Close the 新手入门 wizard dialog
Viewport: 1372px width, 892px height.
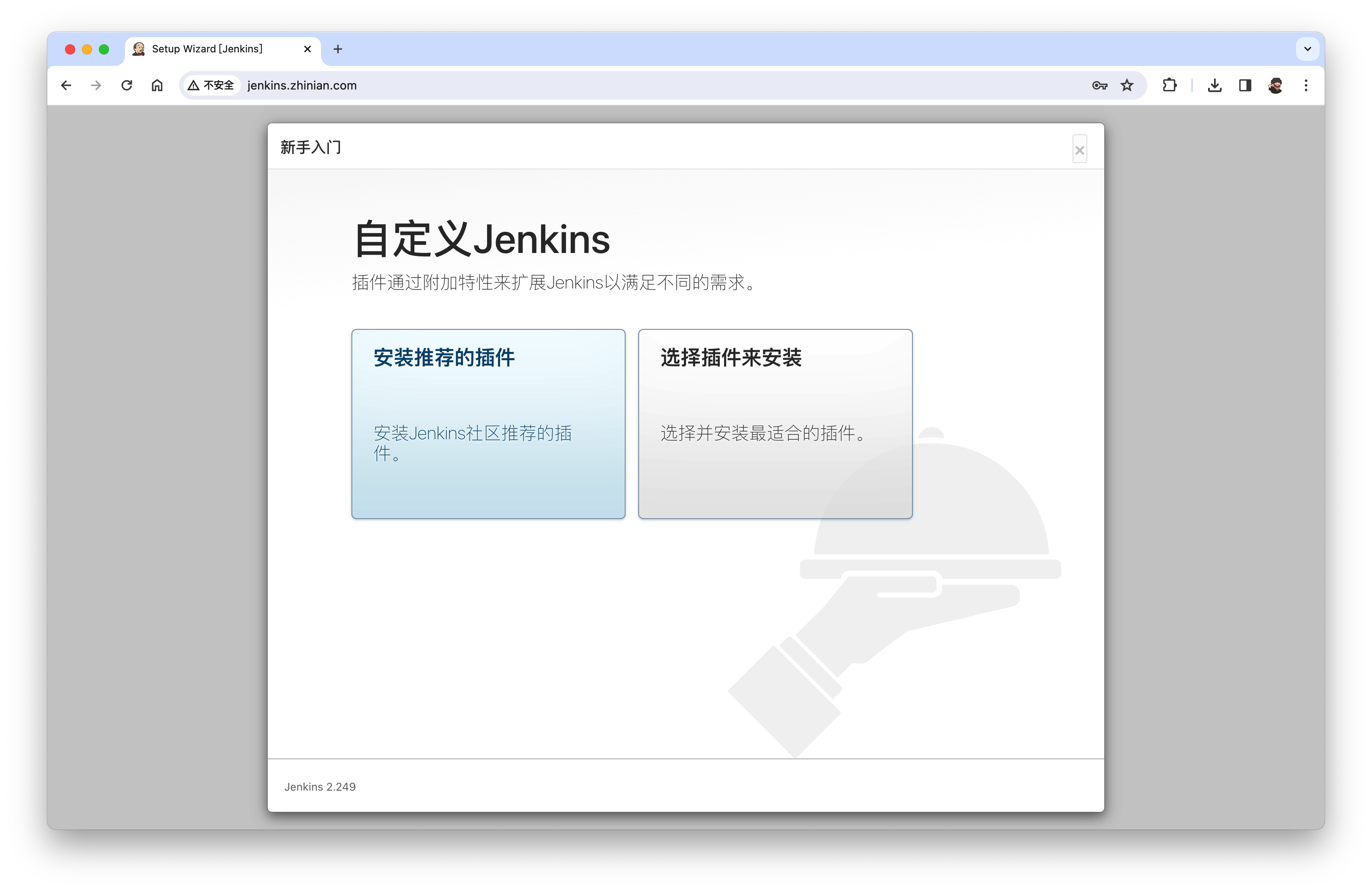tap(1079, 149)
